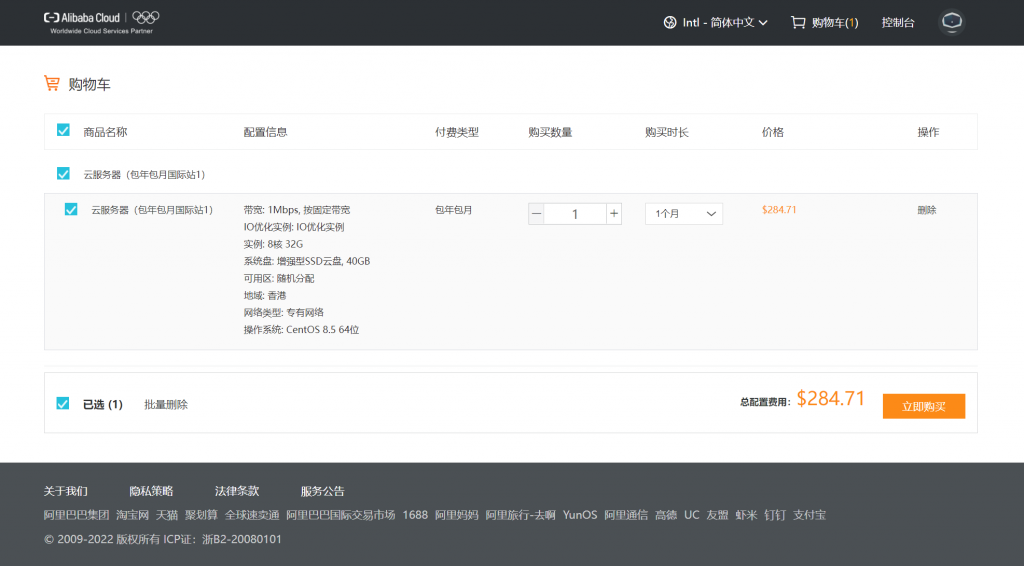Open the shopping cart icon in header

tap(797, 22)
